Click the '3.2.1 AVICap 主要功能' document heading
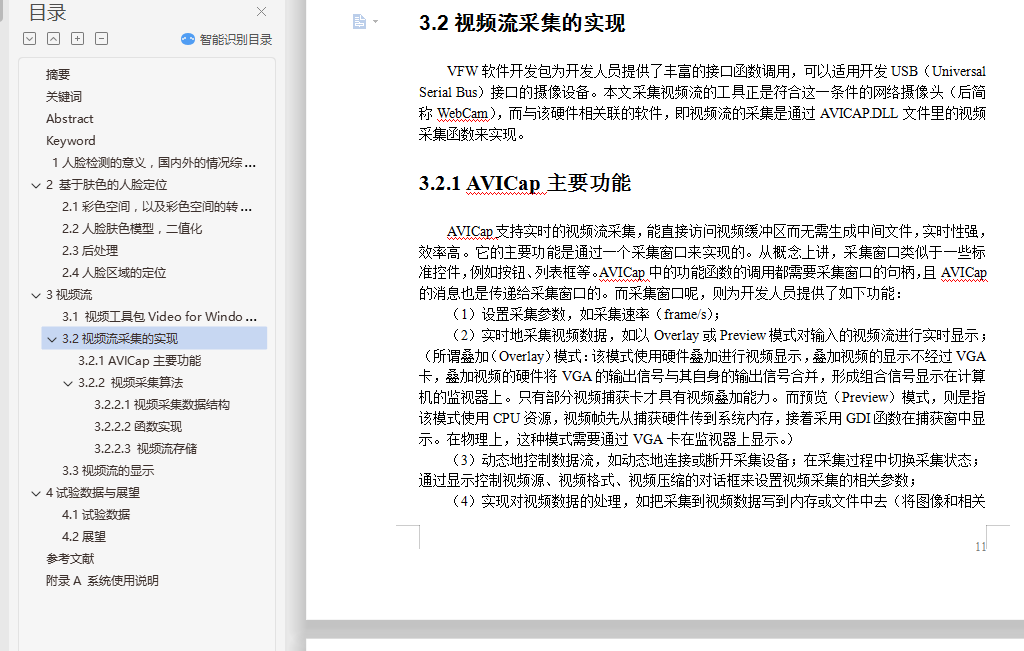 (524, 183)
